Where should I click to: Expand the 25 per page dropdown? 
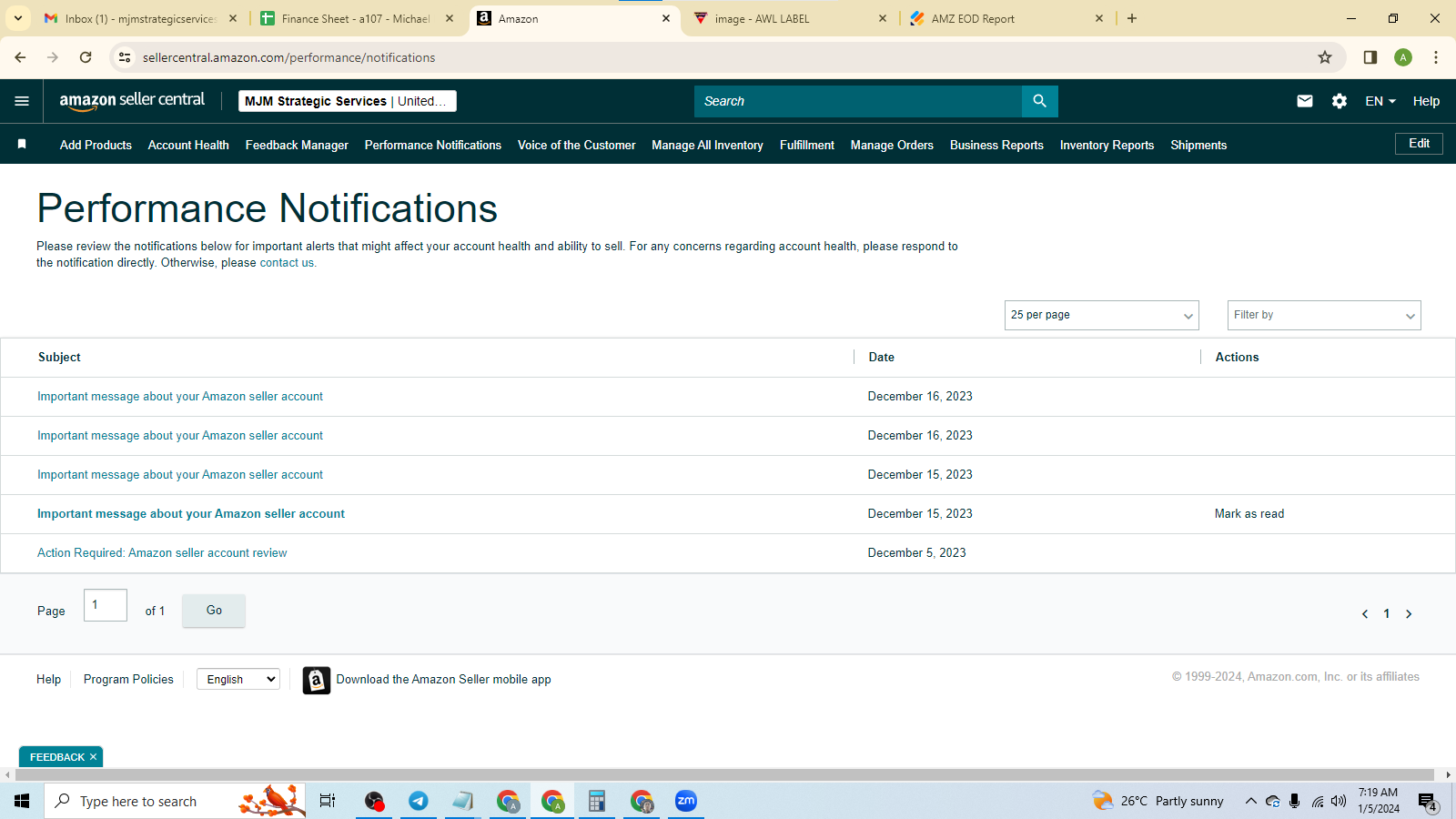pyautogui.click(x=1101, y=315)
